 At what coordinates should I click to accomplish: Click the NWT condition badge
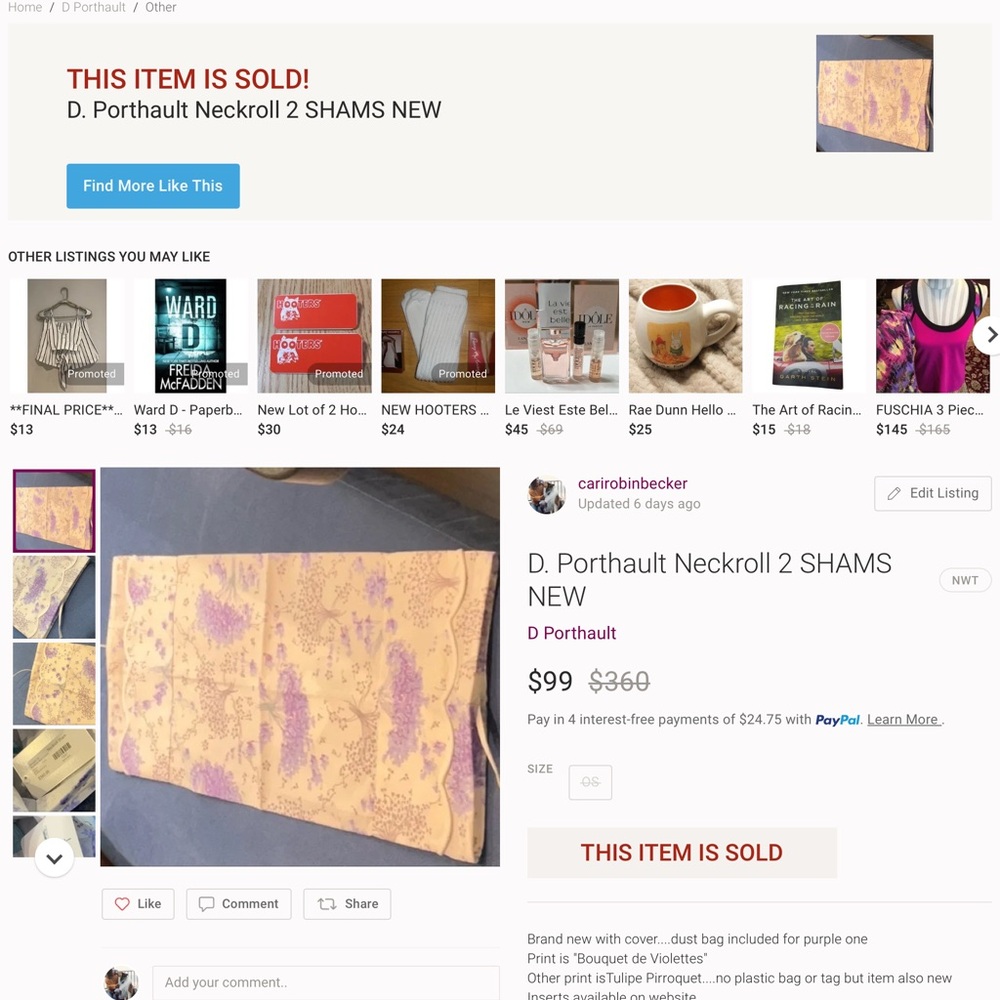[964, 580]
